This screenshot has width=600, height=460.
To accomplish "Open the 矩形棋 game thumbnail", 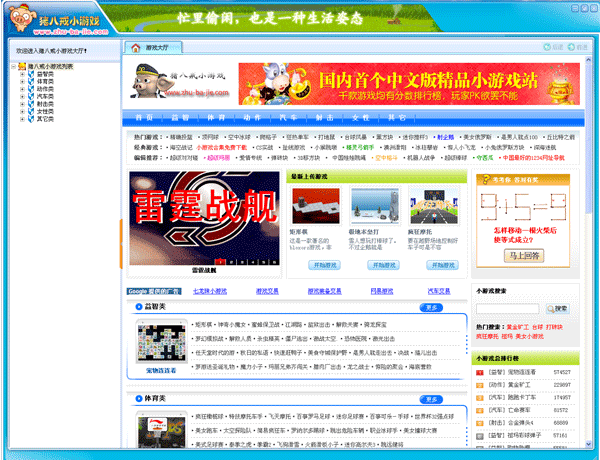I will pos(316,206).
